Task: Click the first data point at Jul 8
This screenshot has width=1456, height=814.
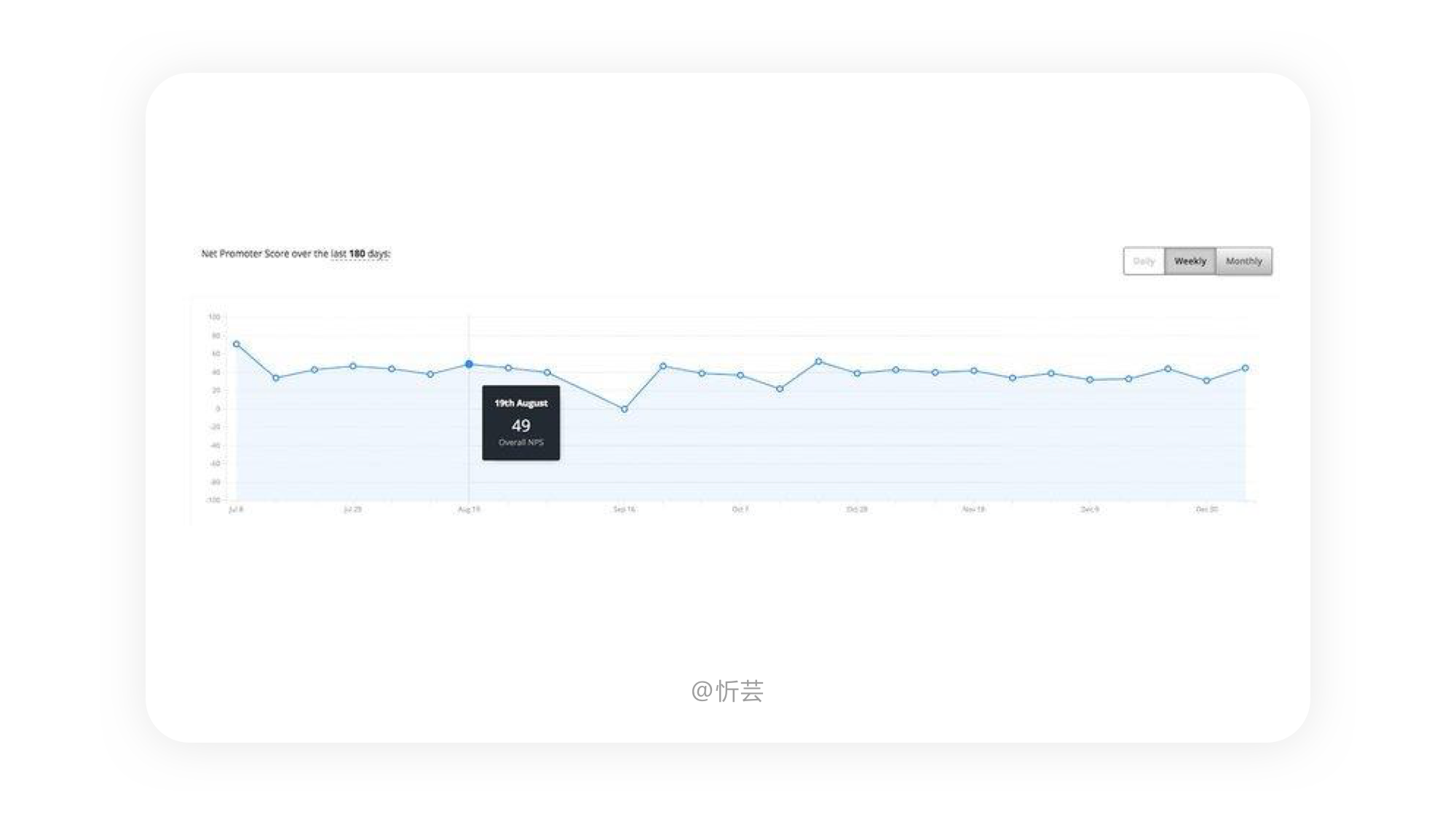Action: pyautogui.click(x=236, y=344)
